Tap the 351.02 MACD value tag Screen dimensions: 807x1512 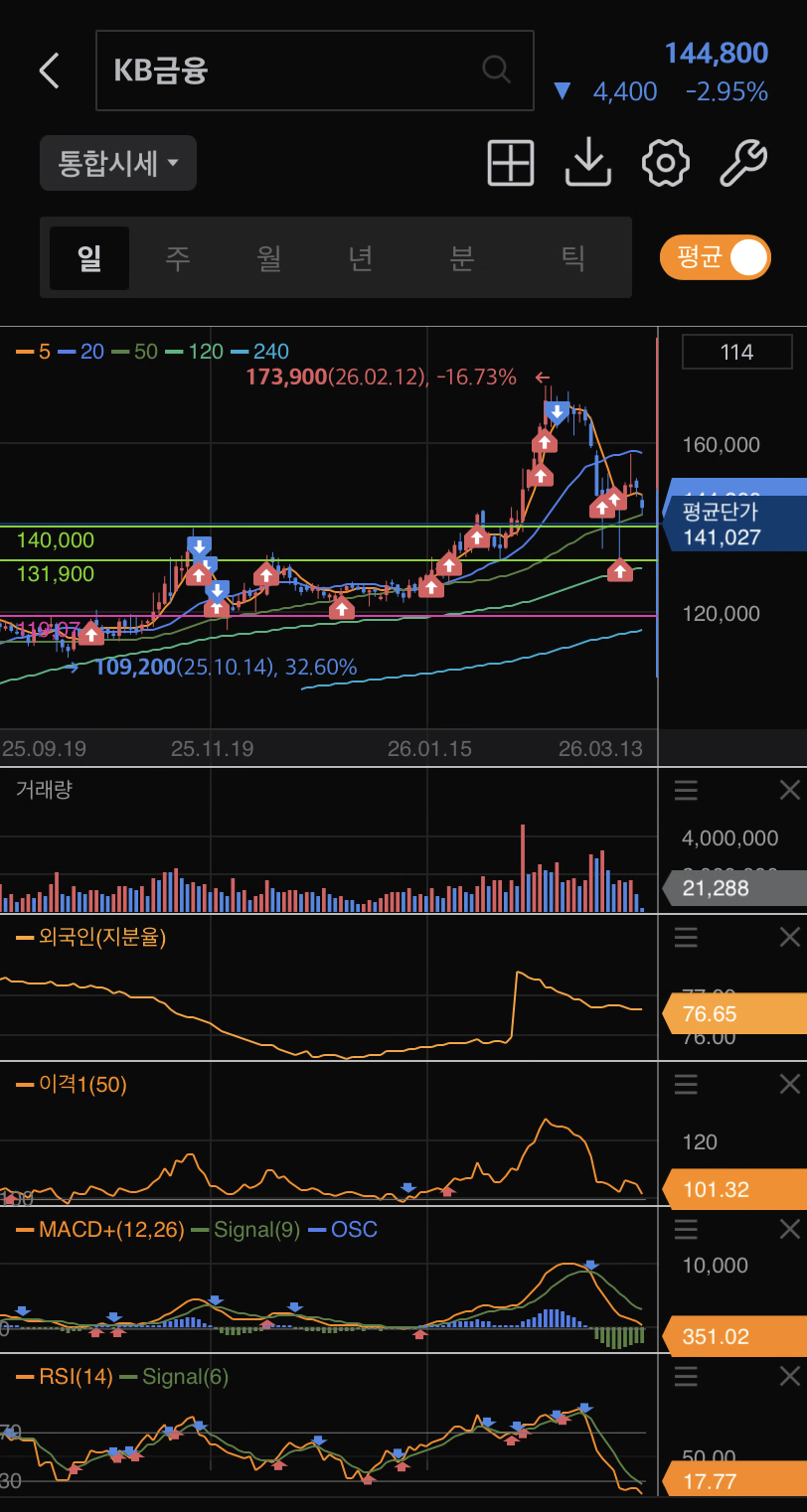(x=734, y=1336)
